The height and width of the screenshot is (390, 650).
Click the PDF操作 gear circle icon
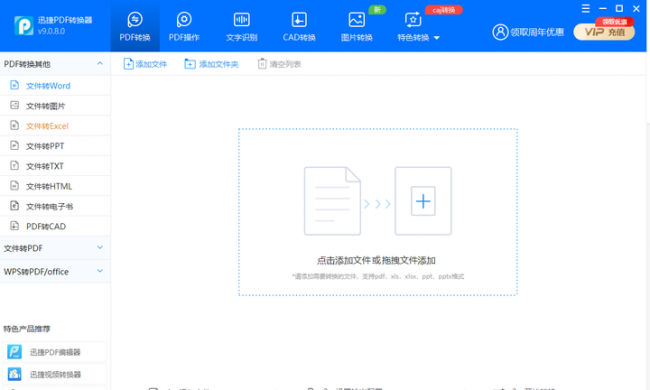[184, 19]
